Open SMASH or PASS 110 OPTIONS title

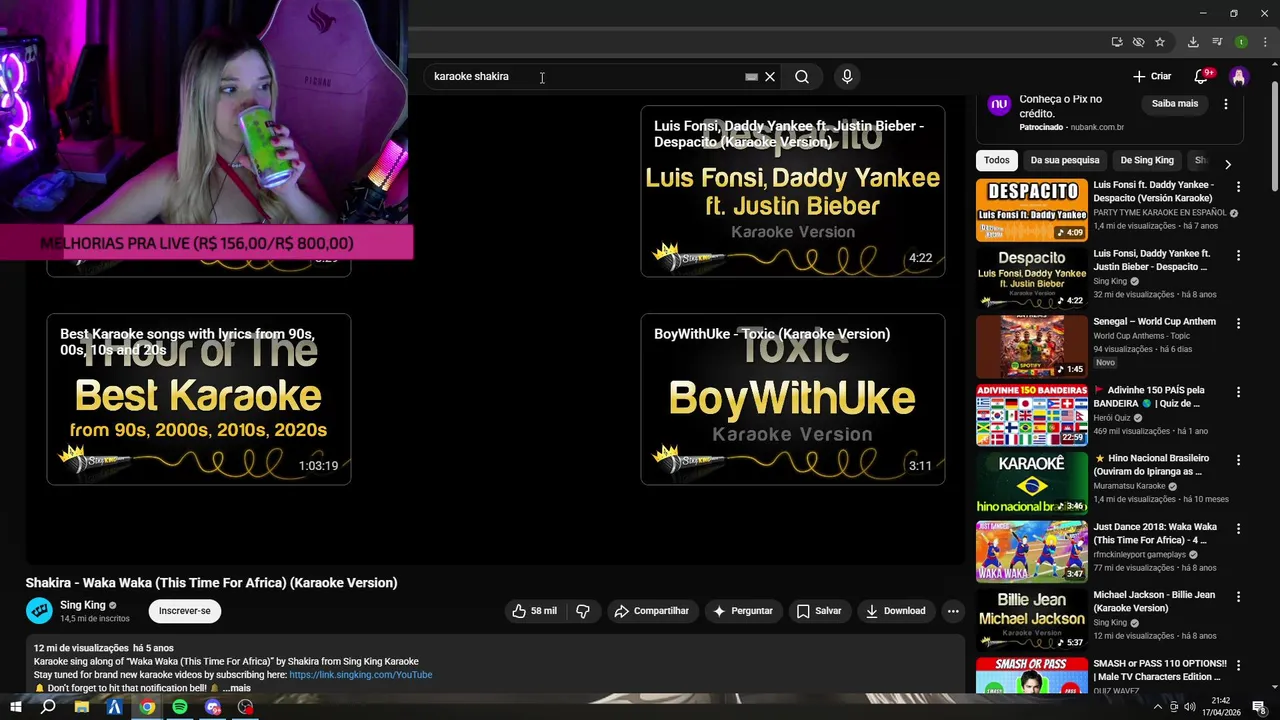(x=1160, y=670)
